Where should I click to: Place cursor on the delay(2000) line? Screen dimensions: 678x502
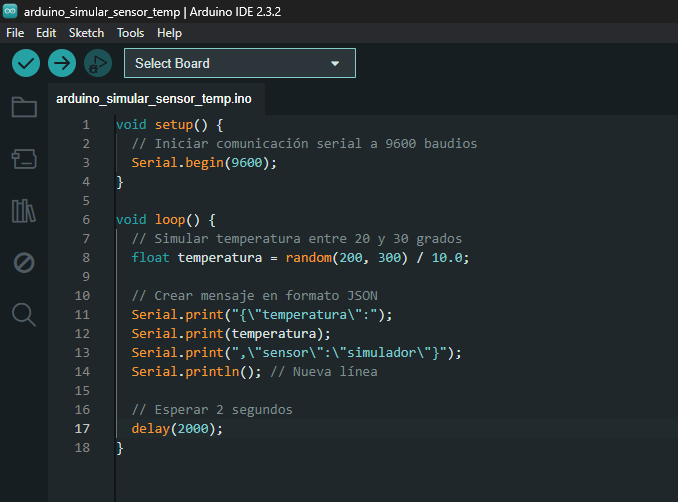click(177, 428)
